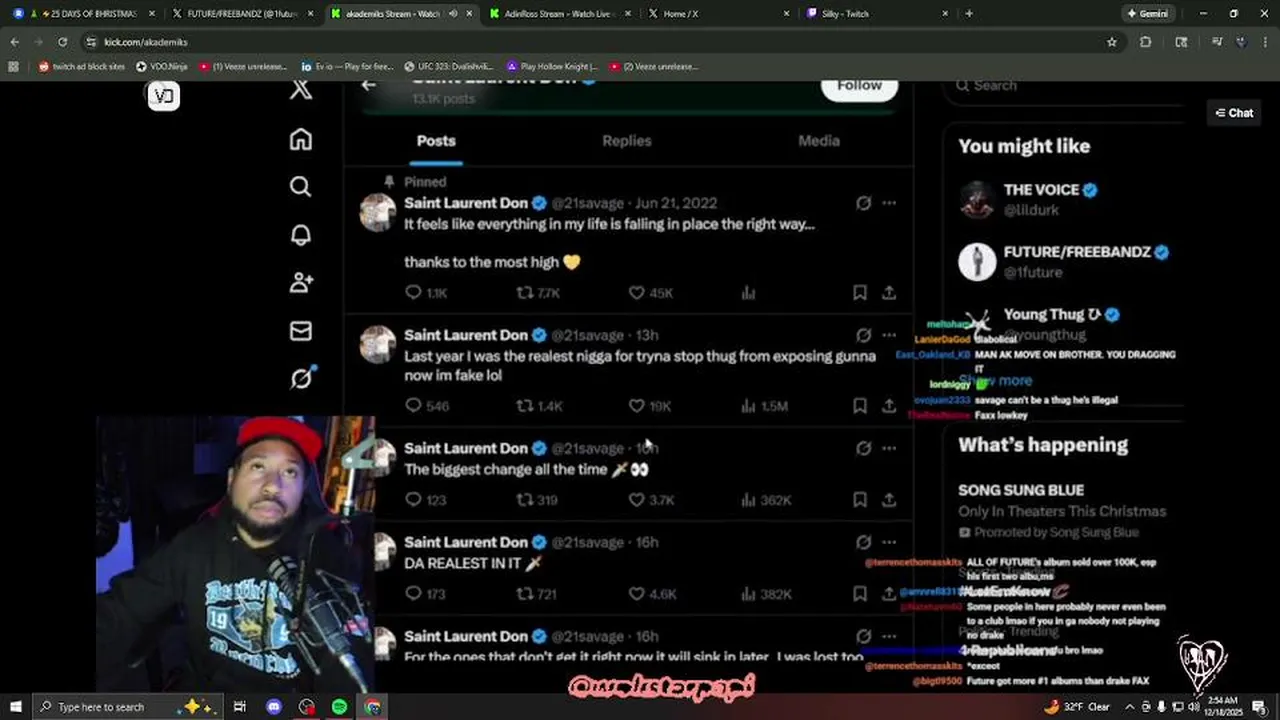Reload the kick.com page
Viewport: 1280px width, 720px height.
(62, 42)
